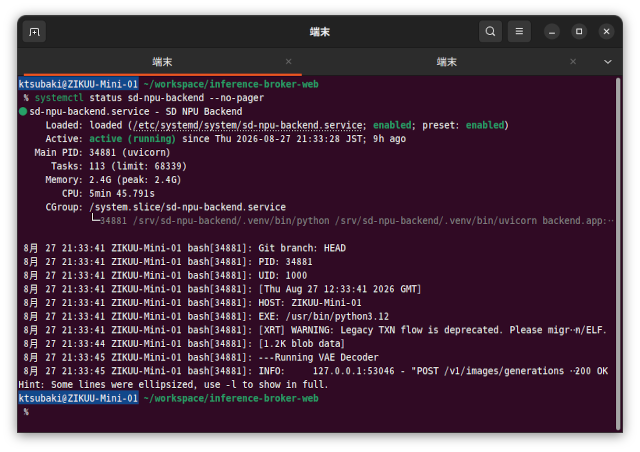Click the green service status dot
Viewport: 640px width, 452px height.
(x=23, y=111)
